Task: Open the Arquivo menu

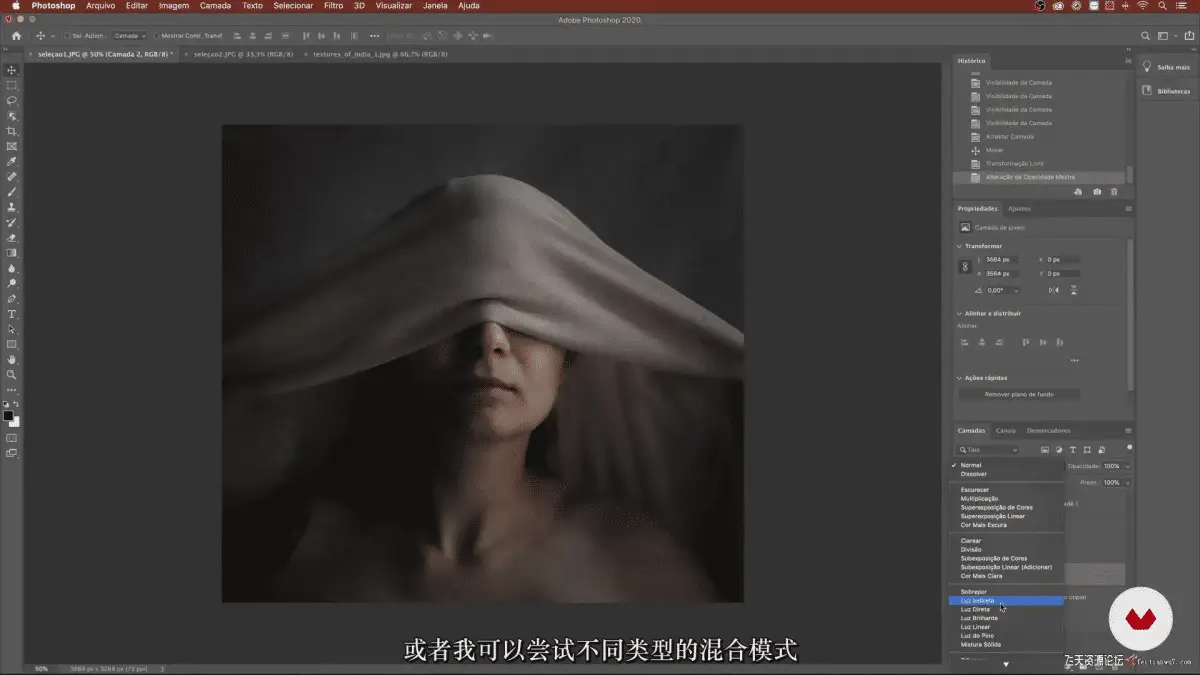Action: (x=100, y=6)
